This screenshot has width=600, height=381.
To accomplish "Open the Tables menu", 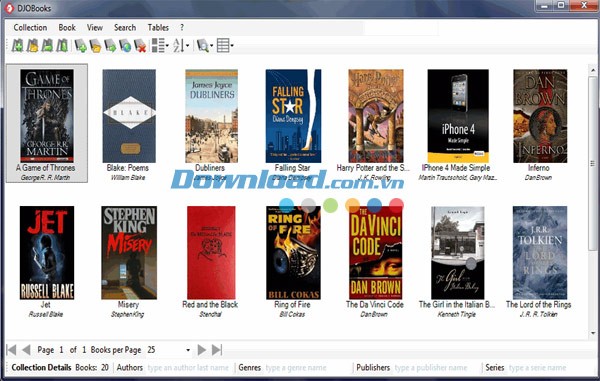I will [158, 28].
